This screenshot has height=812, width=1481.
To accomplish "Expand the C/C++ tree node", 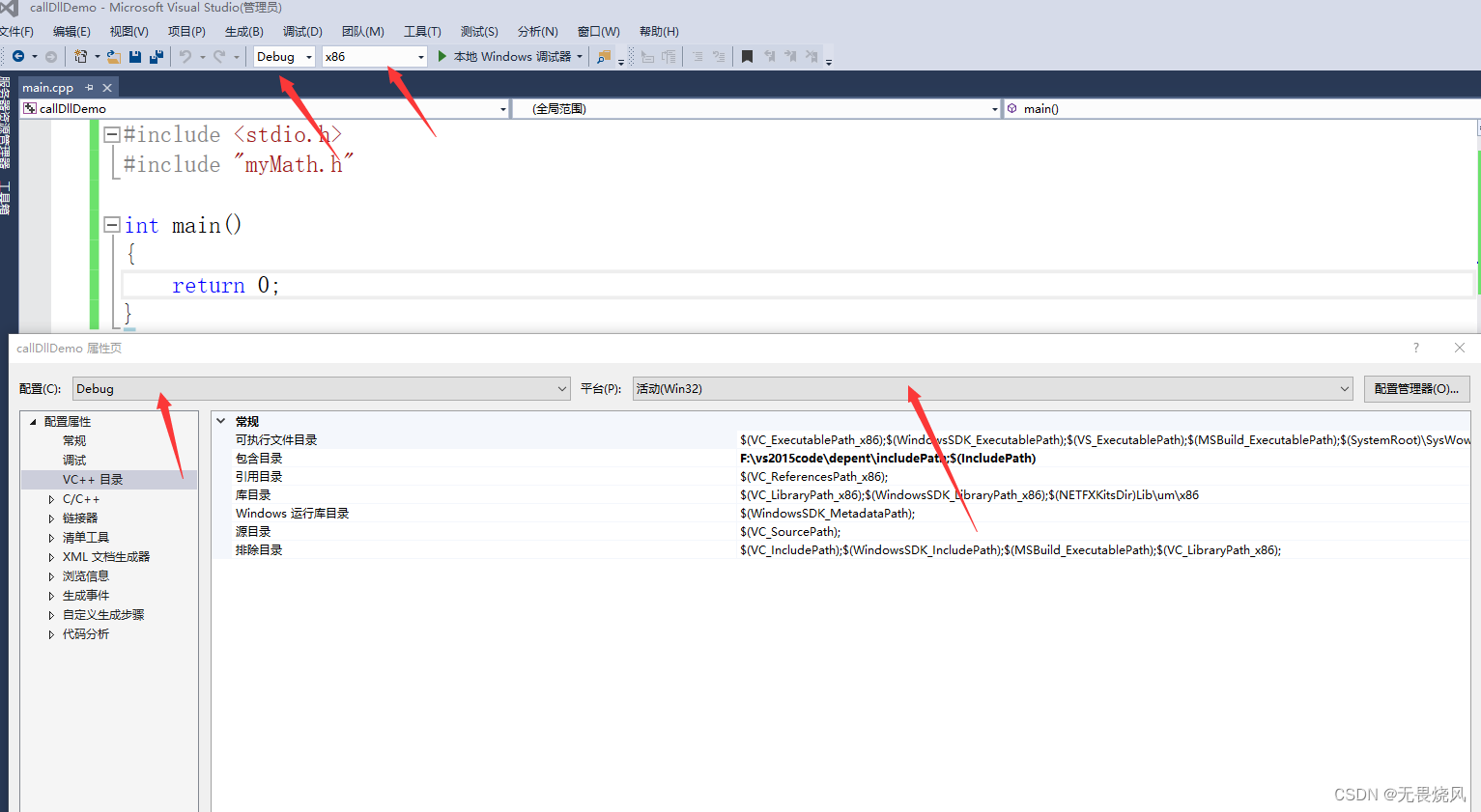I will coord(51,499).
